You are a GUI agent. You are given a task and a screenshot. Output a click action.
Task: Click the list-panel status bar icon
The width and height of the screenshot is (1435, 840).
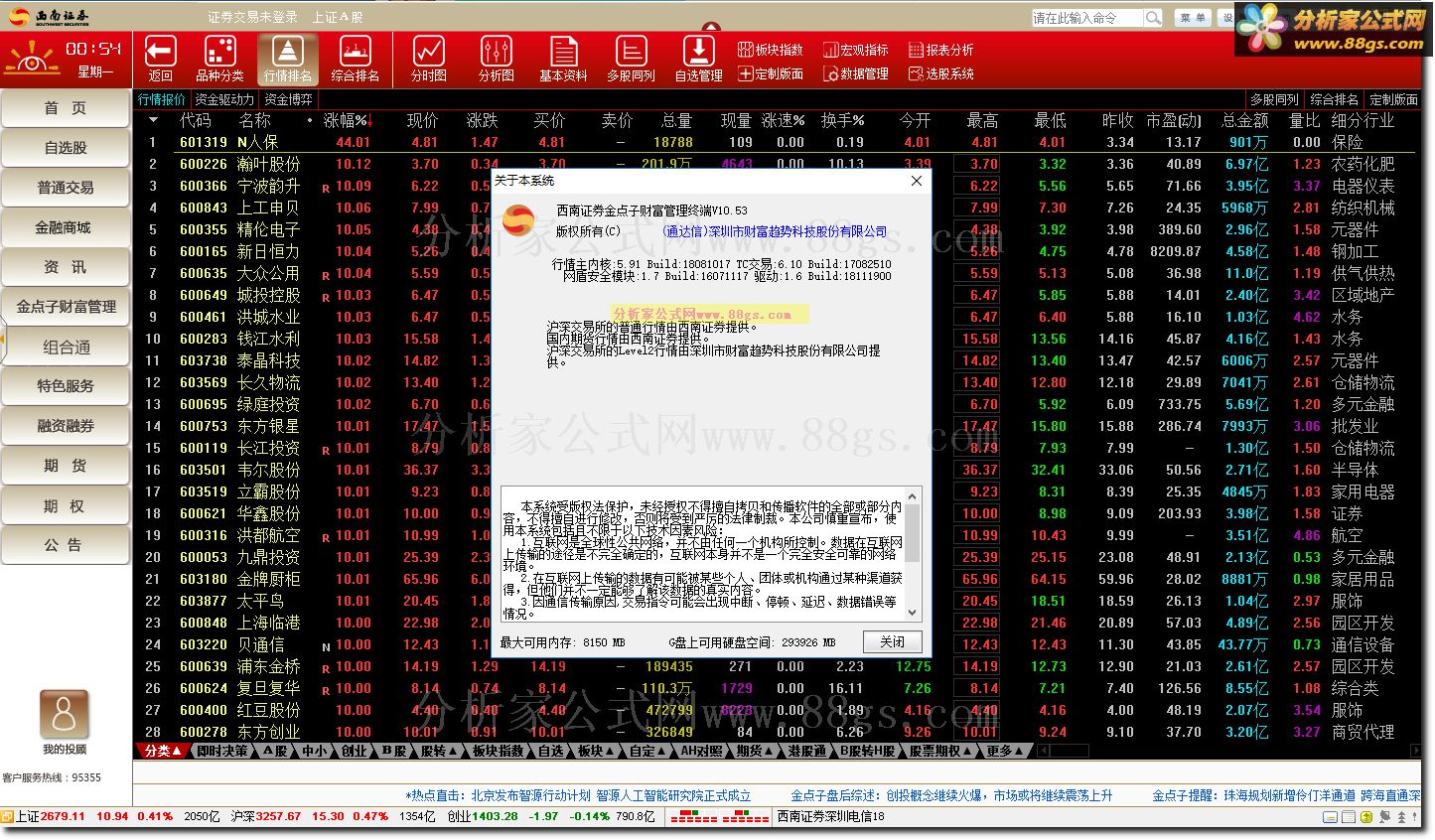(x=1351, y=816)
